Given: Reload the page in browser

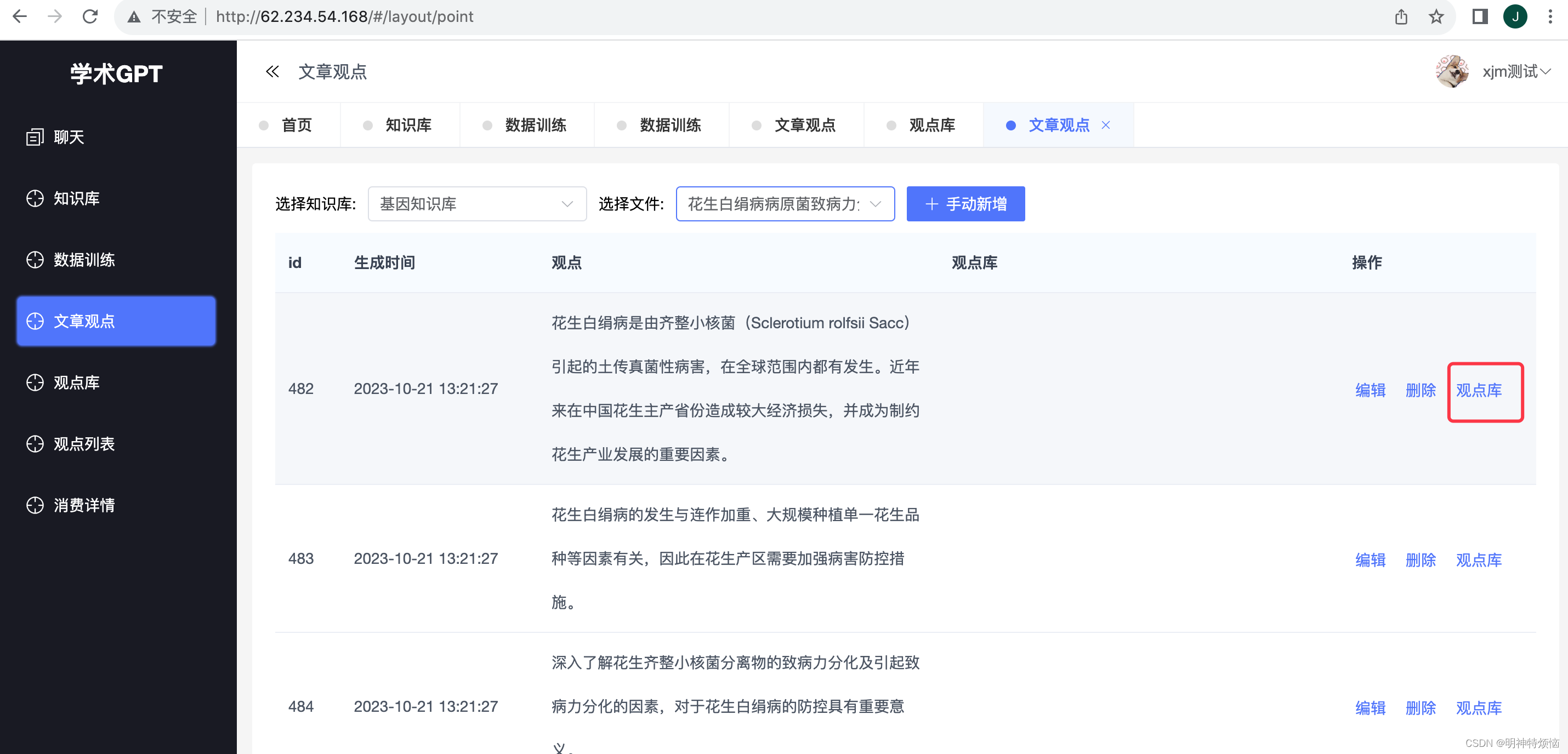Looking at the screenshot, I should [90, 16].
